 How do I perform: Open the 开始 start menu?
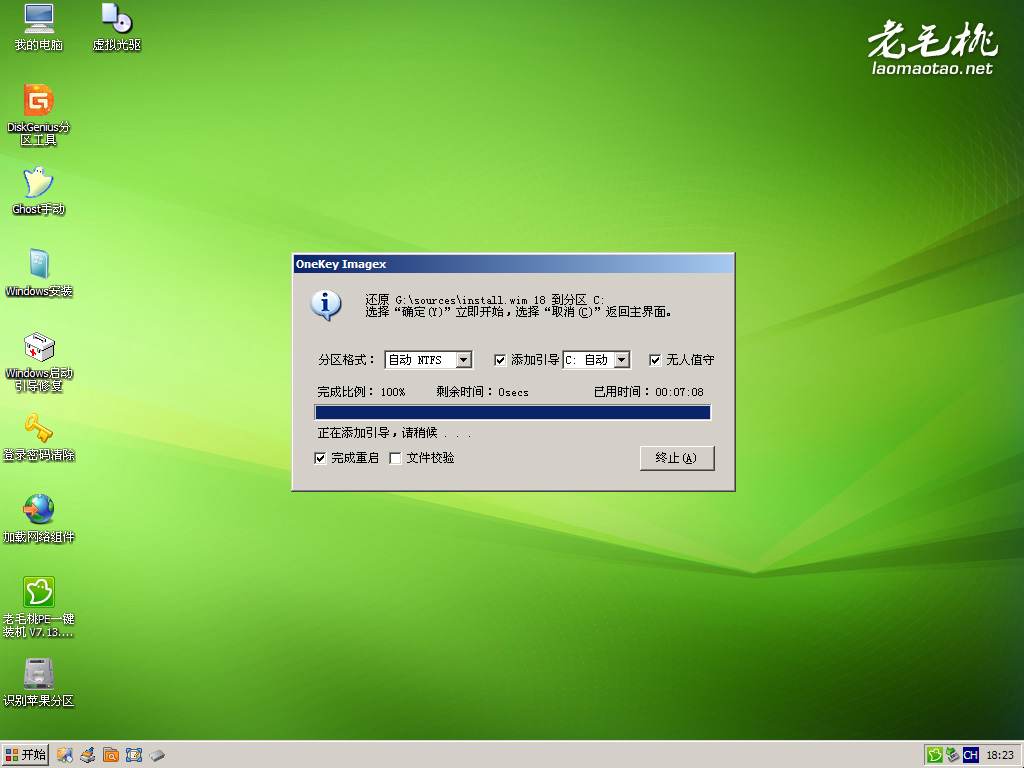coord(25,755)
